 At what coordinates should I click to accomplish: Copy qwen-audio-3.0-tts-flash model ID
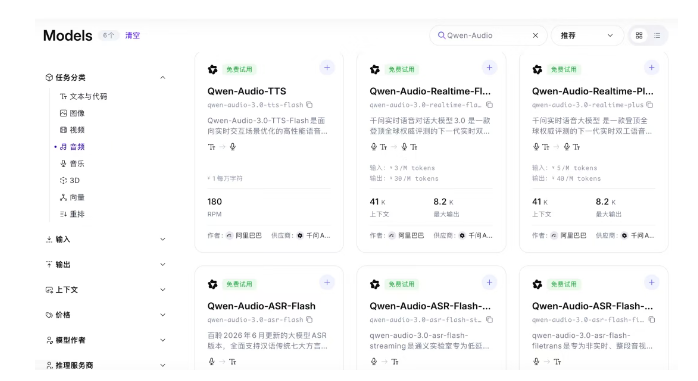[x=309, y=105]
